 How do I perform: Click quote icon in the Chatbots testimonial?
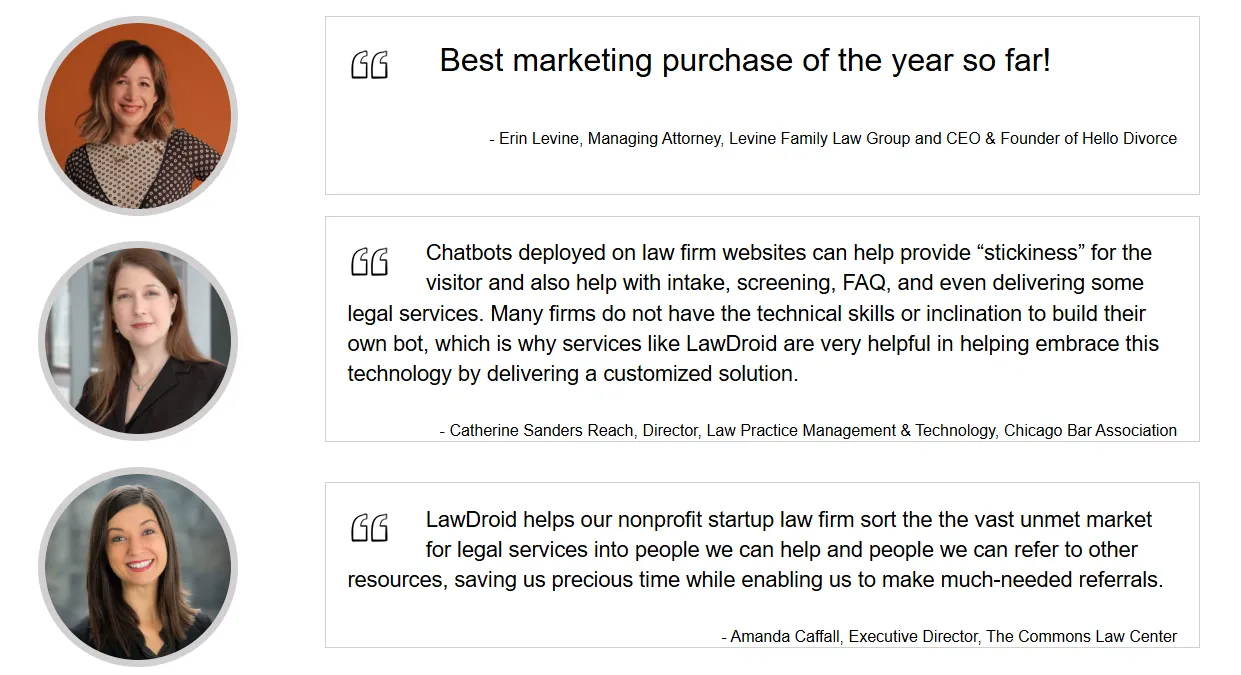[x=369, y=262]
